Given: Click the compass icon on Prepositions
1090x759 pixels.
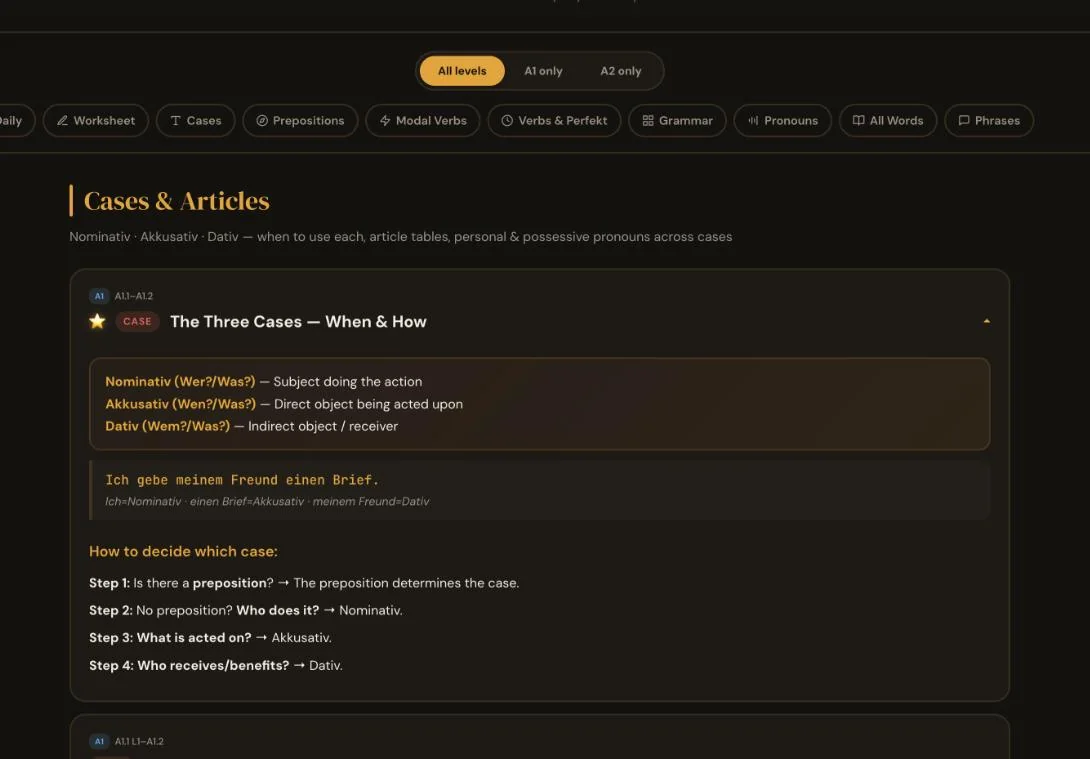Looking at the screenshot, I should click(x=262, y=120).
